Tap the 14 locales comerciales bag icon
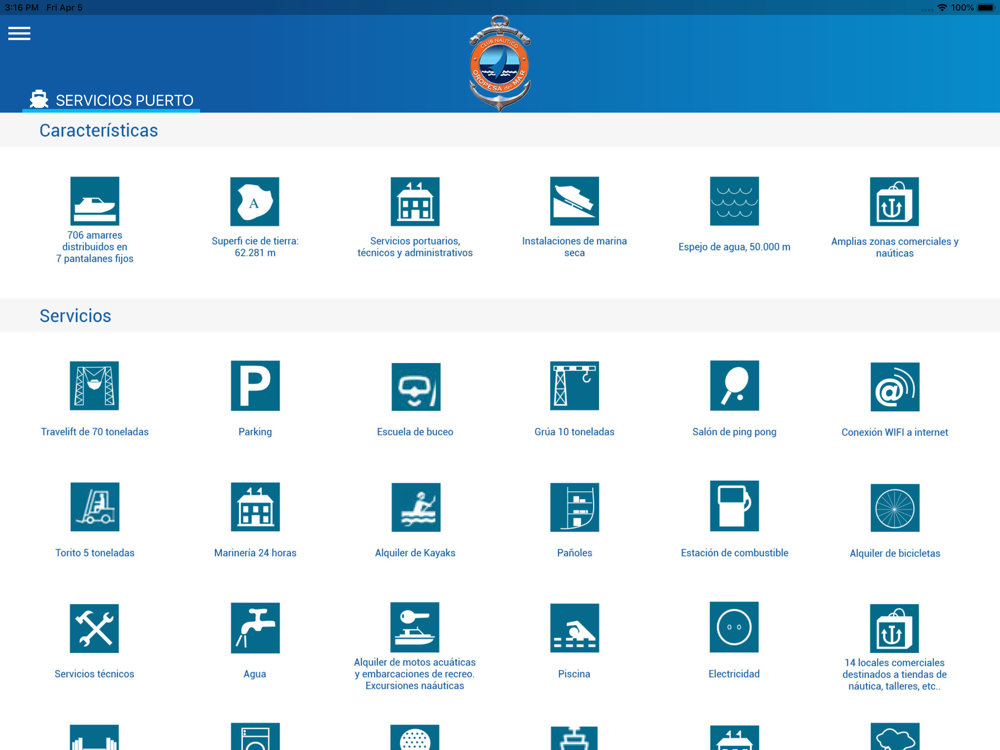Image resolution: width=1000 pixels, height=750 pixels. [894, 629]
